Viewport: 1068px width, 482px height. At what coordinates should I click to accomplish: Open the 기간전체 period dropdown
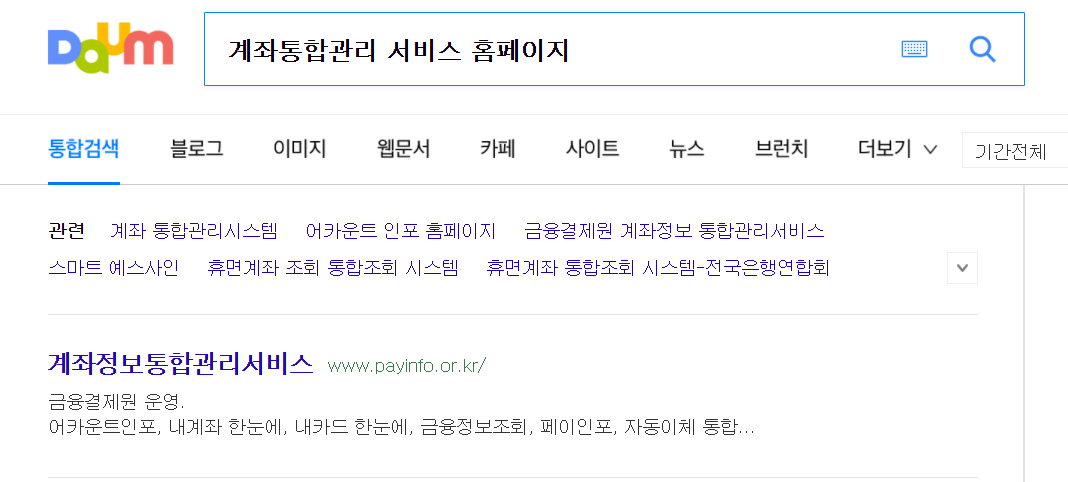tap(1015, 150)
